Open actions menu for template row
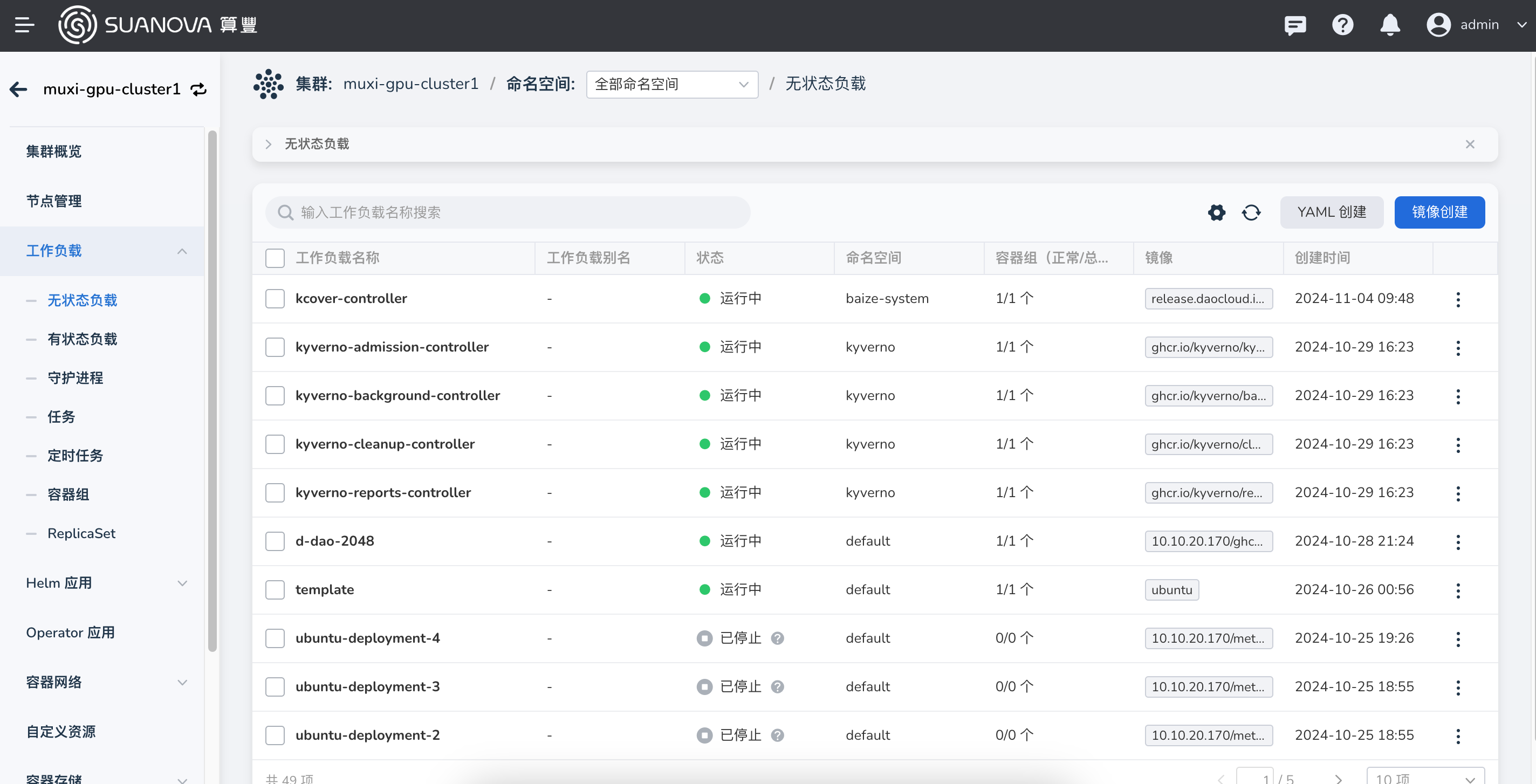 pos(1458,590)
